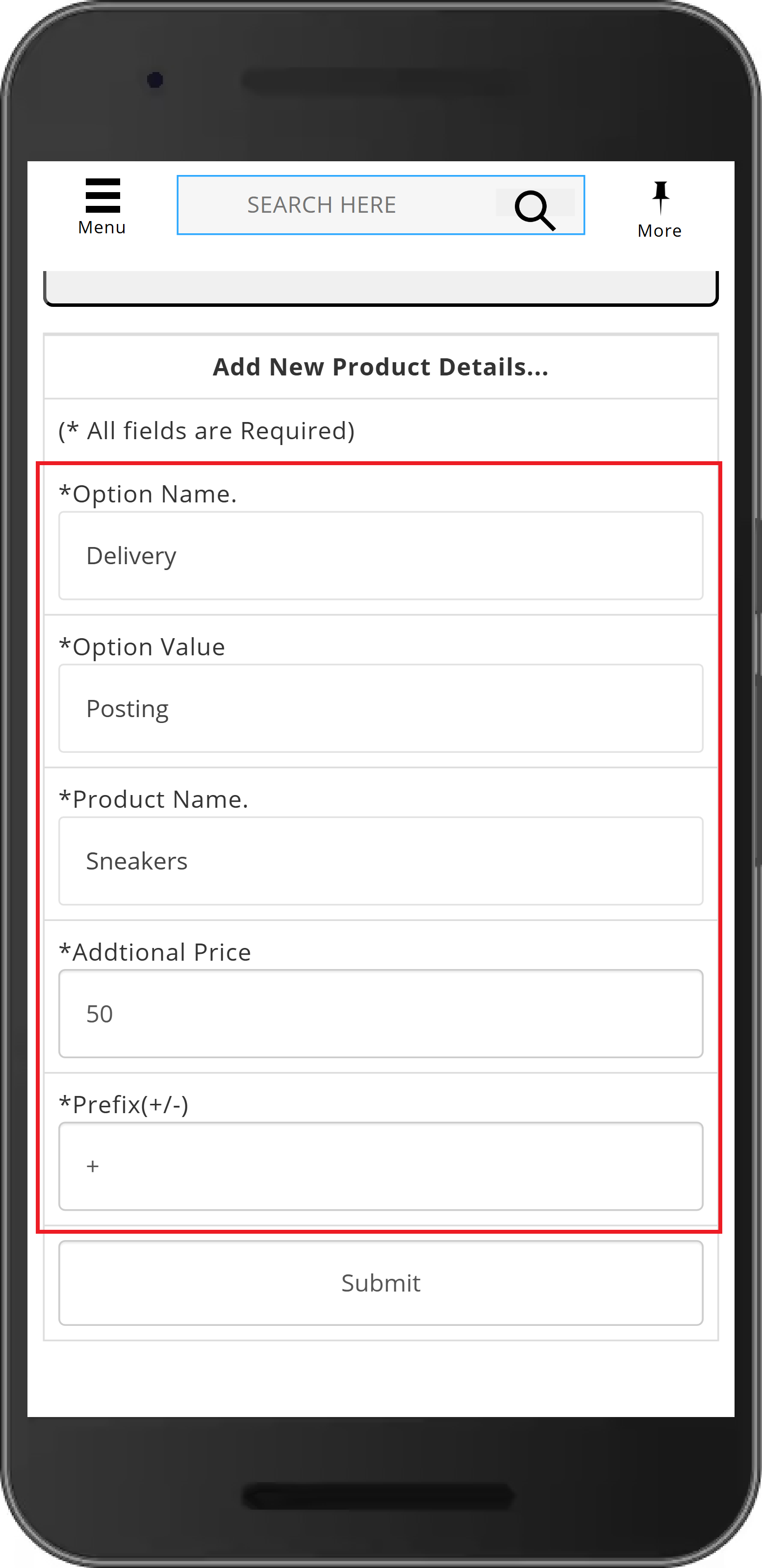Tap the *Option Name. label
The image size is (762, 1568).
coord(148,494)
